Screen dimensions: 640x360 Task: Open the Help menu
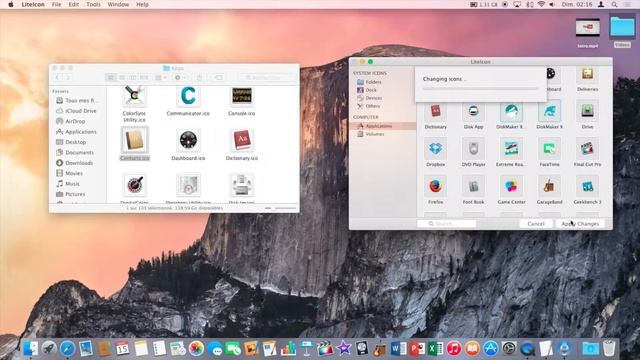[x=142, y=4]
